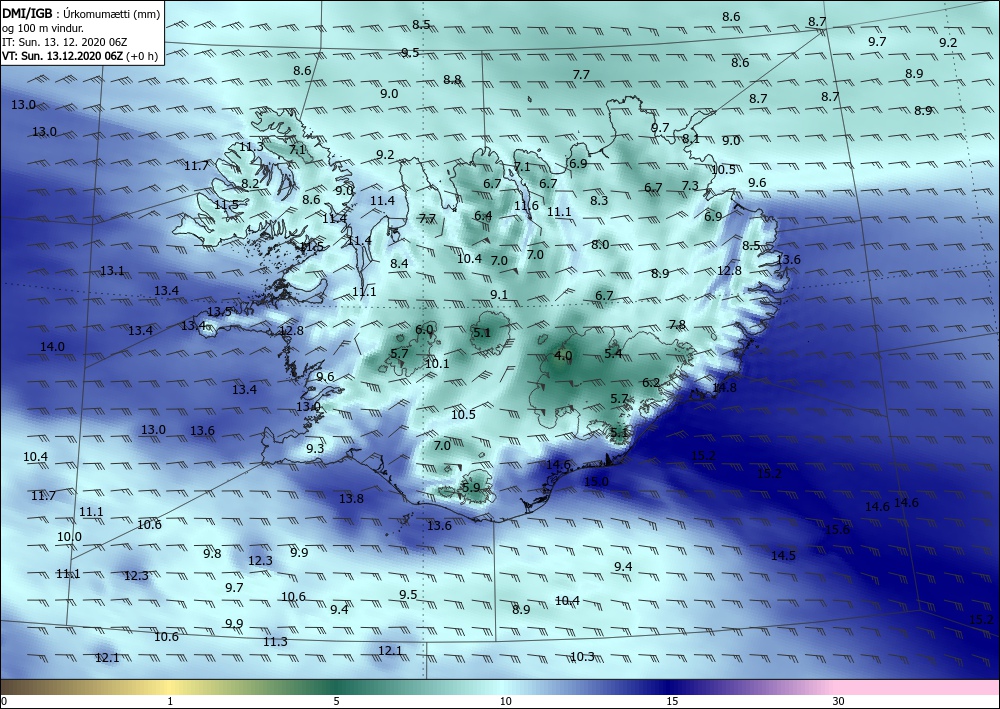Select the 10.3 value in the southern ocean
Image resolution: width=1000 pixels, height=709 pixels.
pos(582,657)
